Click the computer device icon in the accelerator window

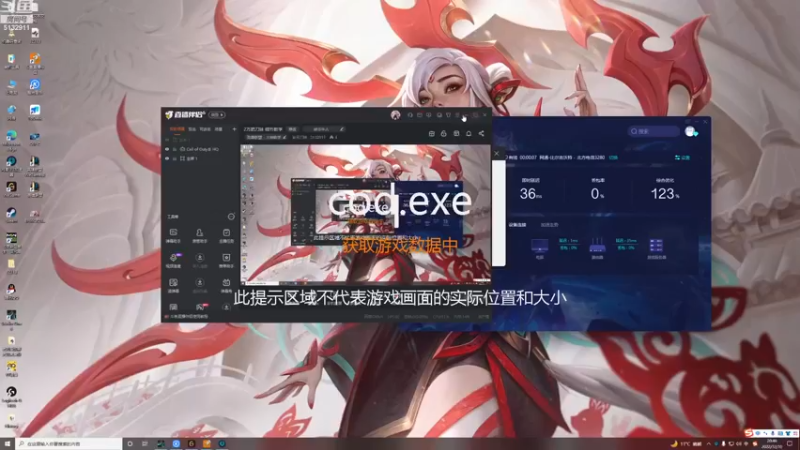click(539, 247)
